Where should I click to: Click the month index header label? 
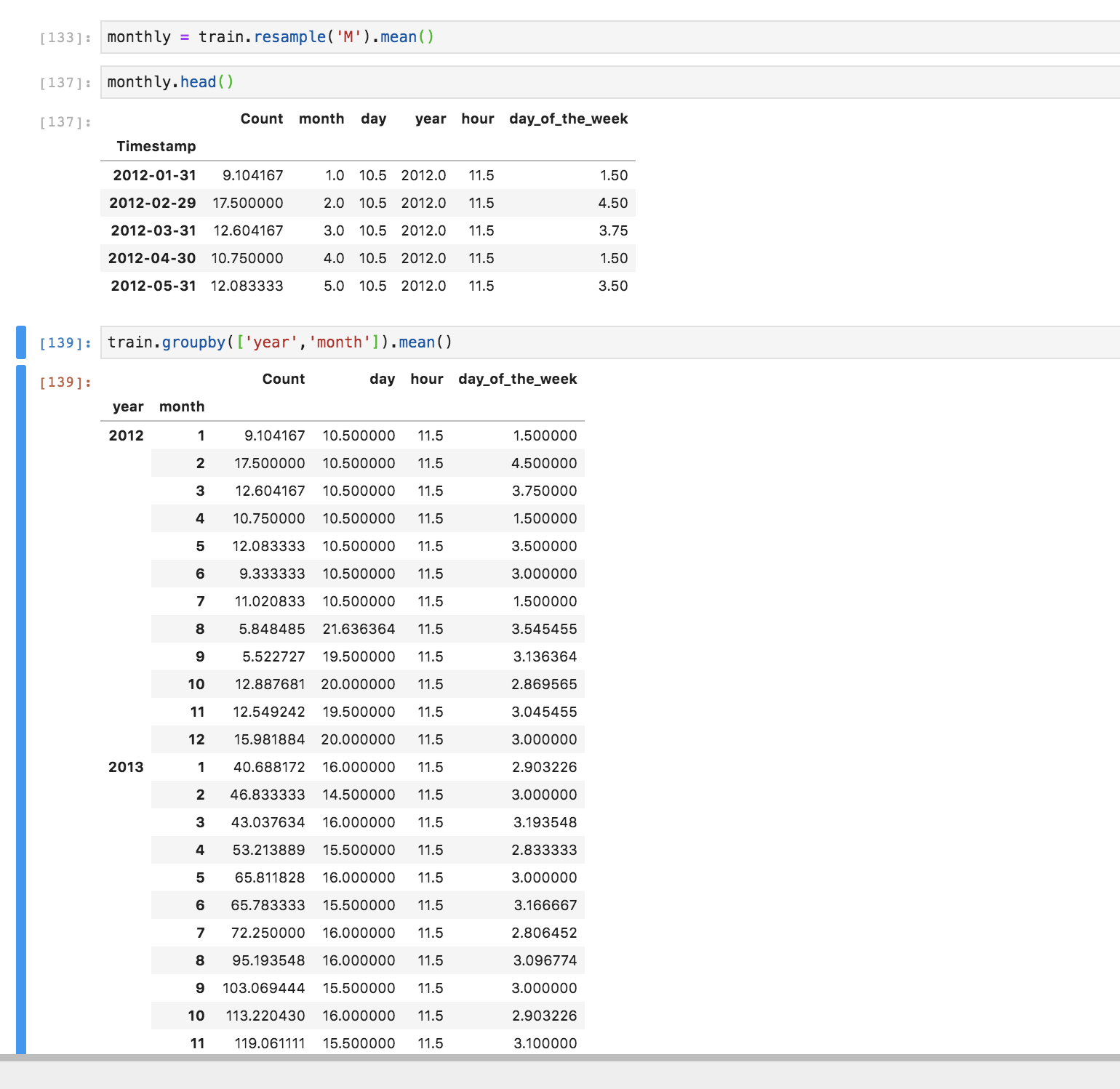[181, 406]
